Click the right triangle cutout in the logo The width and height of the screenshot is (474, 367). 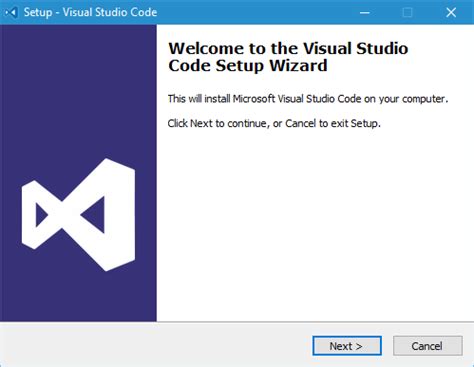click(x=95, y=215)
